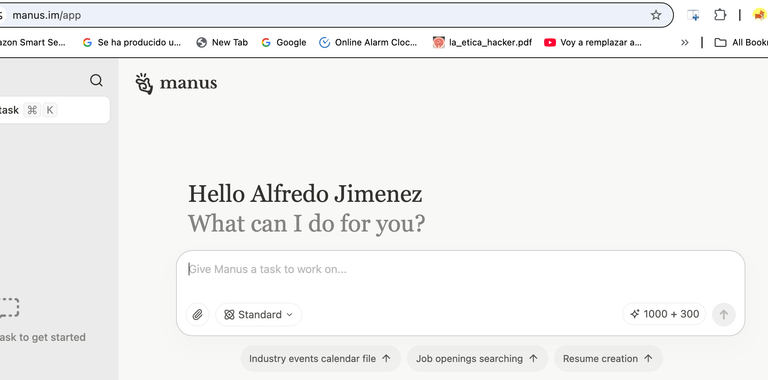Click the Manus hand logo

[144, 84]
